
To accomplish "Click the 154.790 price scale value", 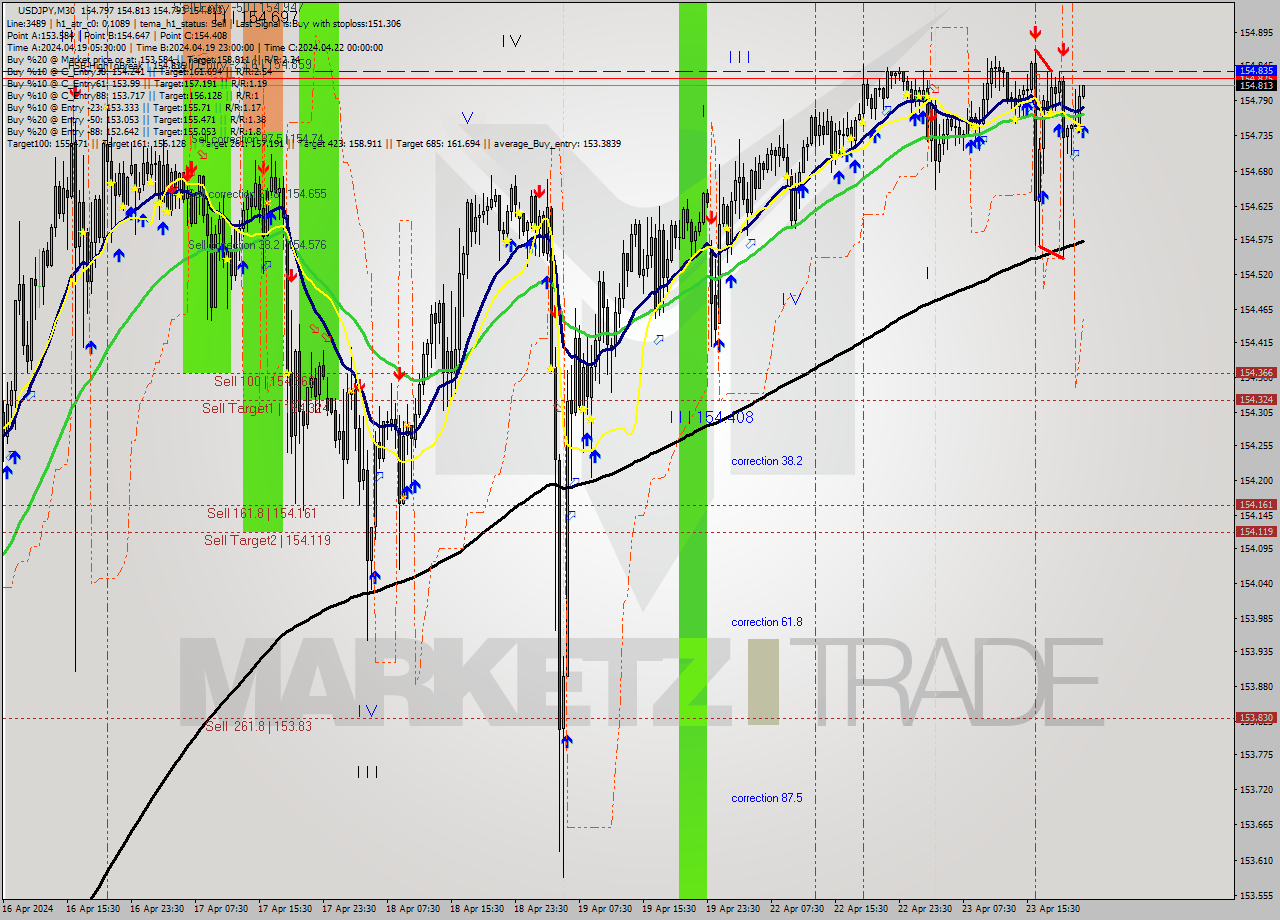I will 1256,101.
